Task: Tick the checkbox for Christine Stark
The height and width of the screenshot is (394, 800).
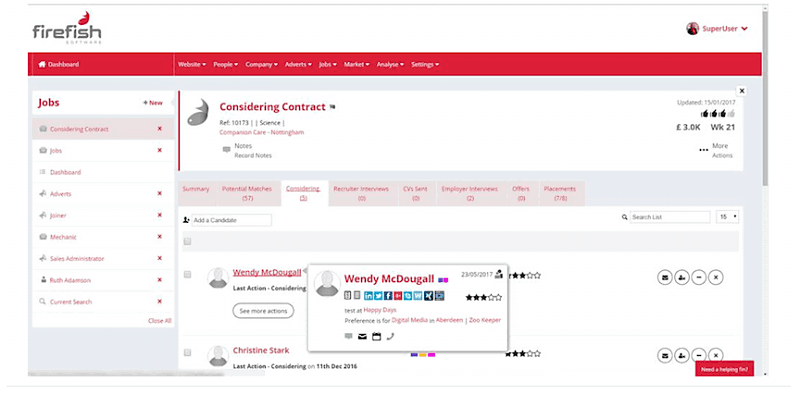Action: (x=187, y=353)
